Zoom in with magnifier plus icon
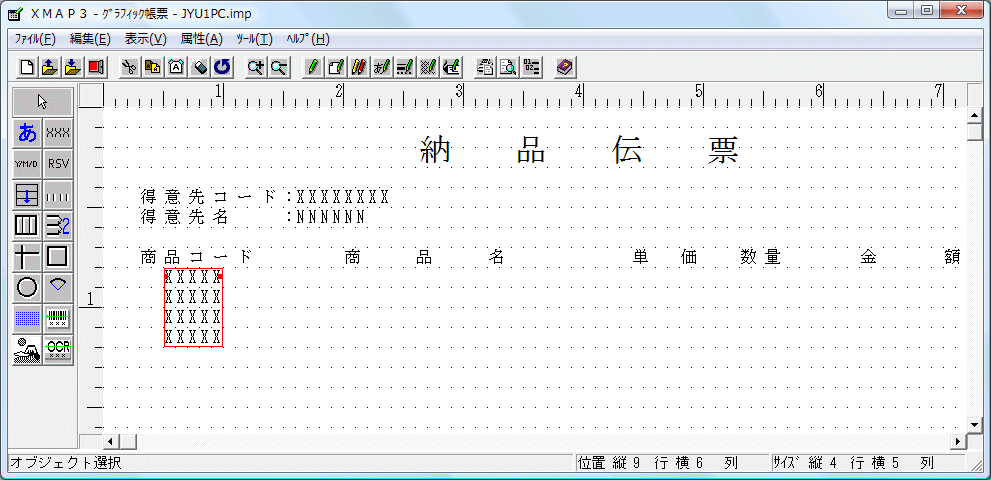 [x=256, y=66]
